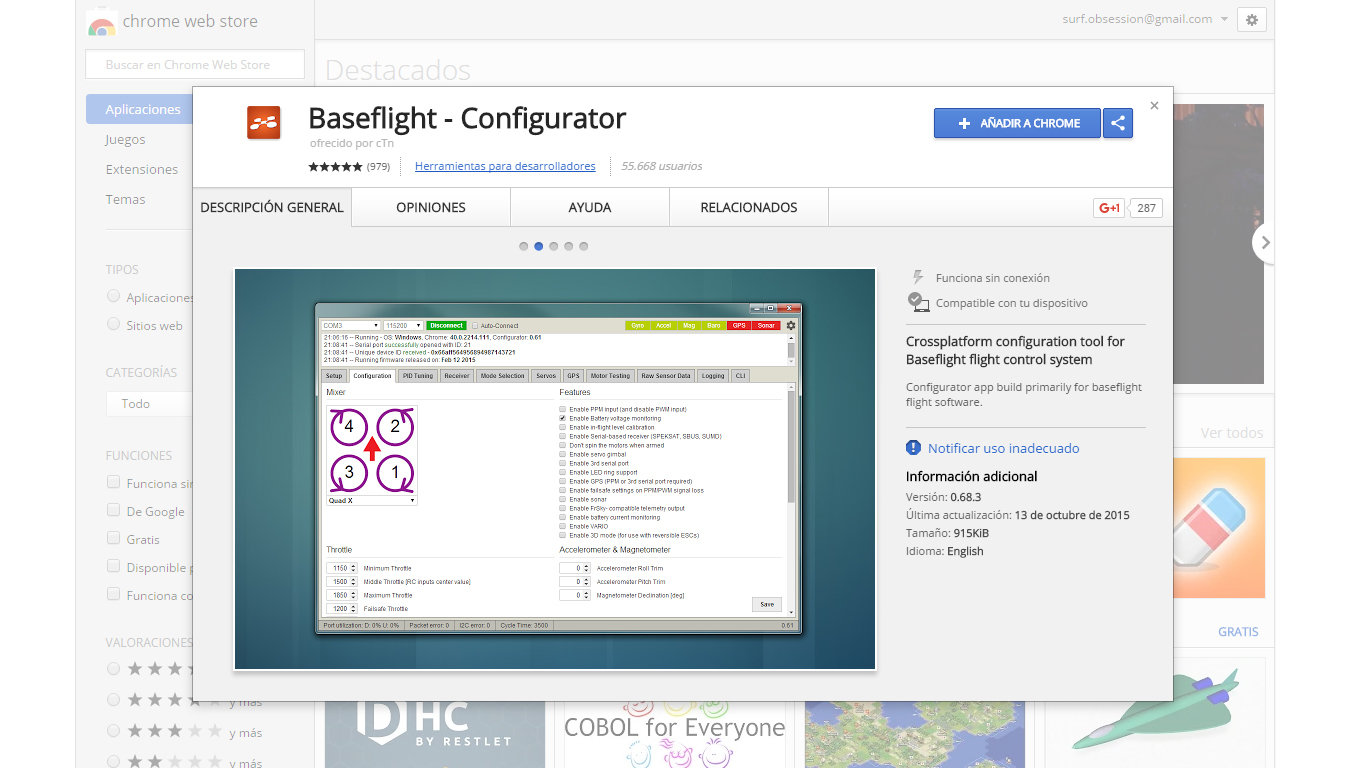Screen dimensions: 1366x768
Task: Select the first screenshot carousel dot
Action: coord(523,246)
